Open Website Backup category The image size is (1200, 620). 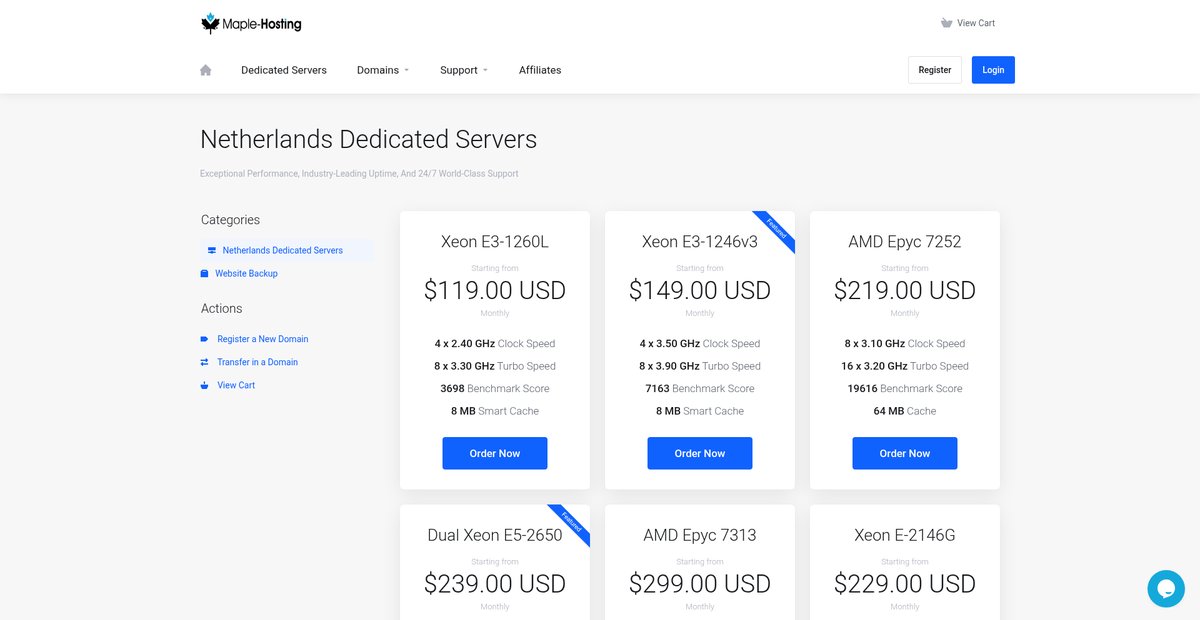(246, 274)
